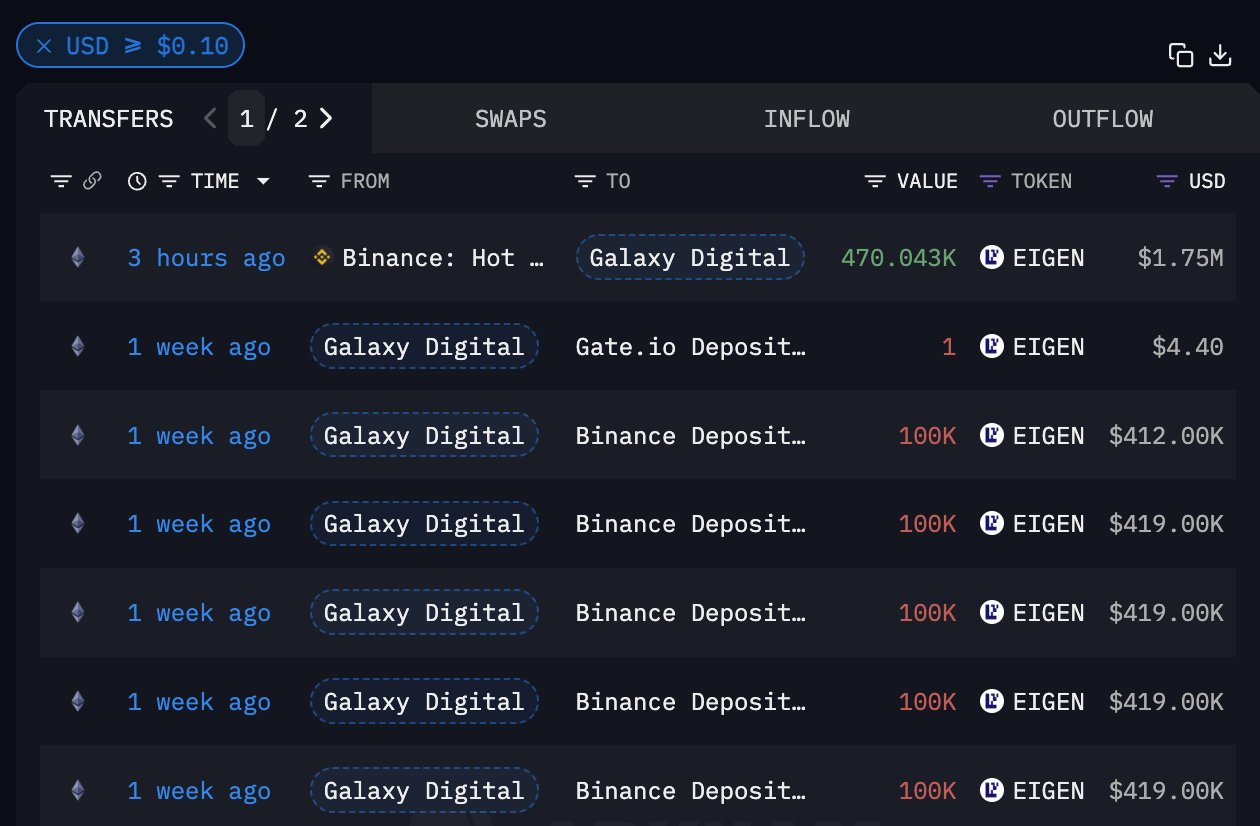1260x826 pixels.
Task: Open the TIME column filter icon
Action: tap(170, 181)
